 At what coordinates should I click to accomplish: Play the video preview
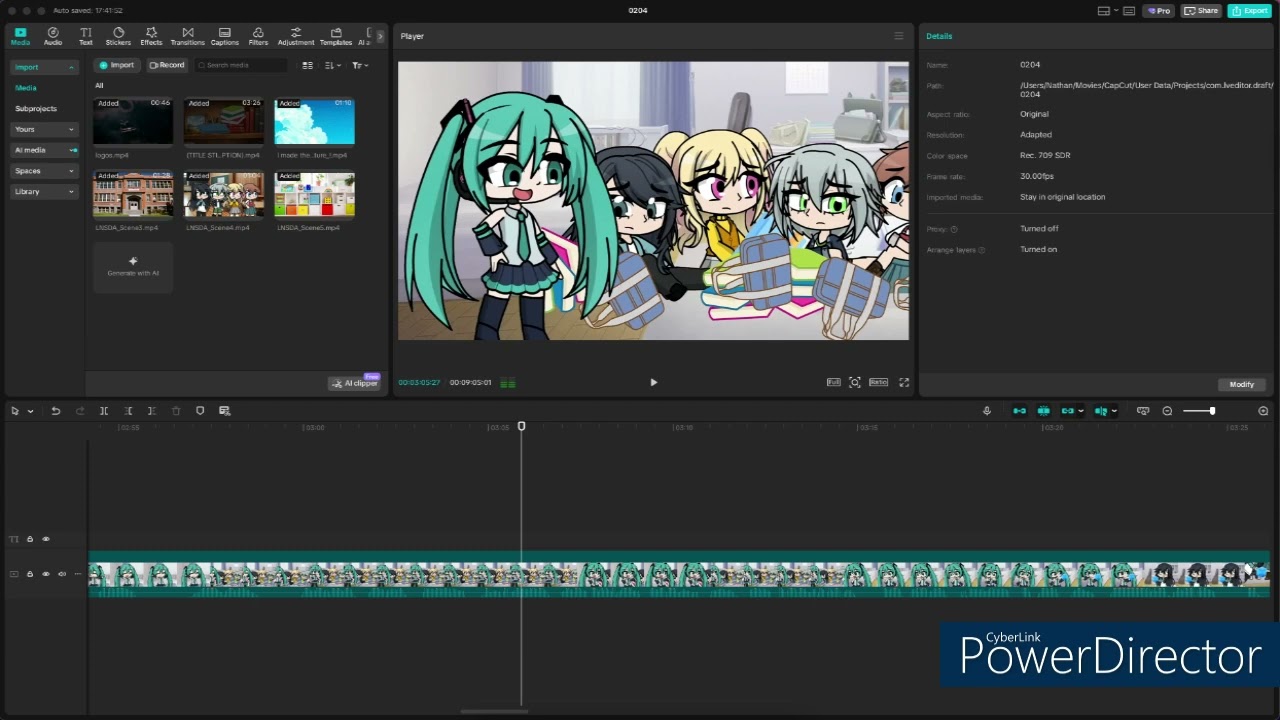[x=654, y=382]
